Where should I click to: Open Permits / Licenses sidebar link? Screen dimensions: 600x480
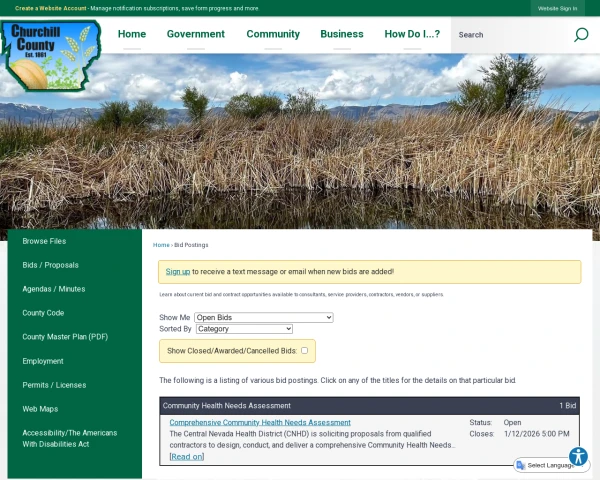[54, 385]
